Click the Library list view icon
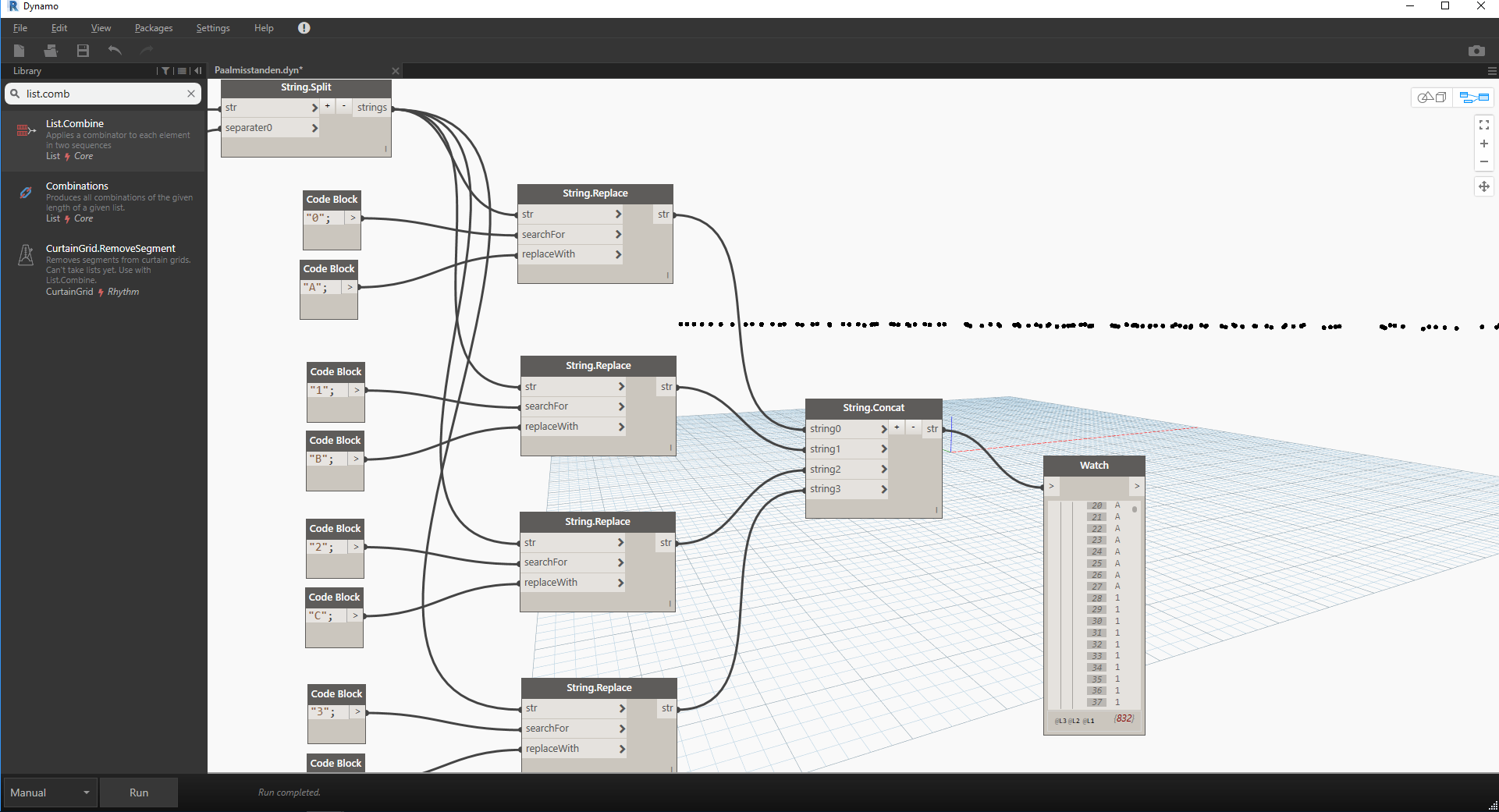This screenshot has width=1499, height=812. tap(182, 71)
